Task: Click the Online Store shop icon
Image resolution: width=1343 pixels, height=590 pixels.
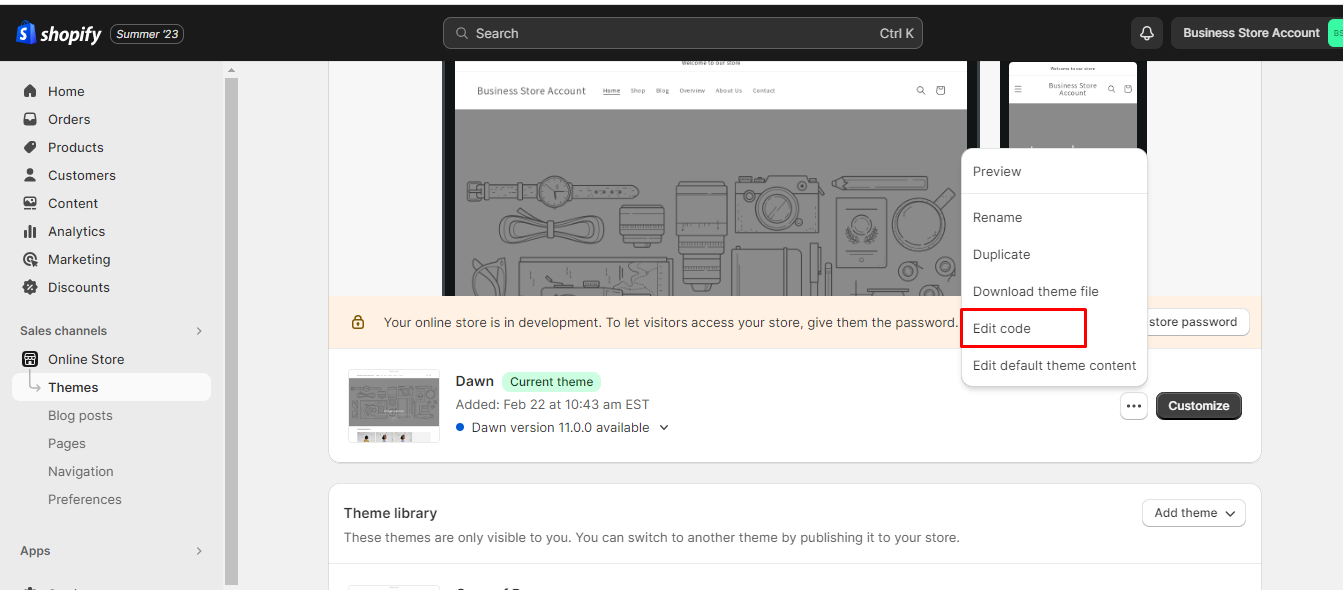Action: click(x=30, y=359)
